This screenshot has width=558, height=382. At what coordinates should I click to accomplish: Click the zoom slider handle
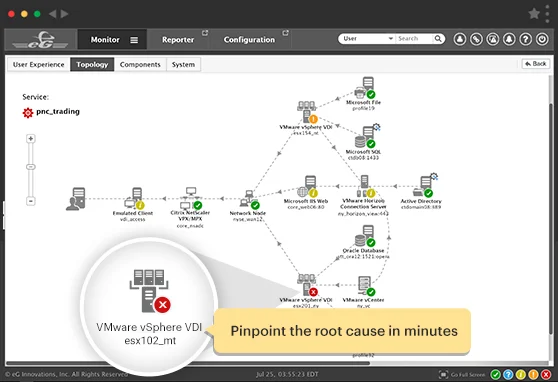pyautogui.click(x=31, y=167)
